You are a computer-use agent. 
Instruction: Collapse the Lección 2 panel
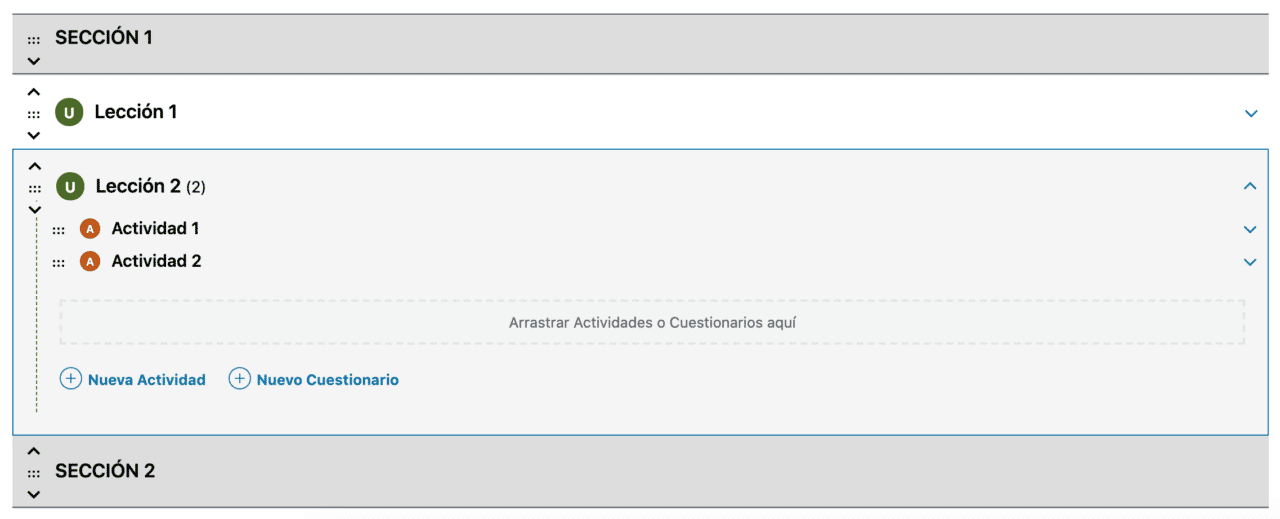(x=1249, y=186)
